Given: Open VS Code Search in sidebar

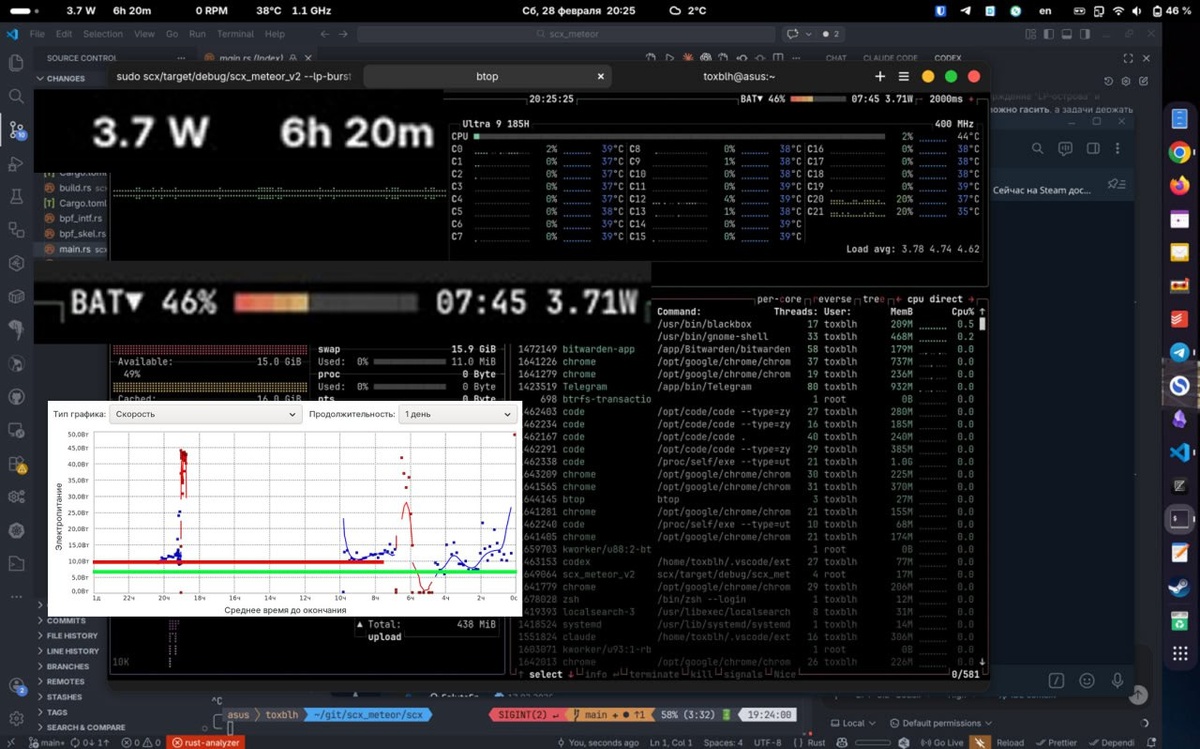Looking at the screenshot, I should tap(16, 96).
